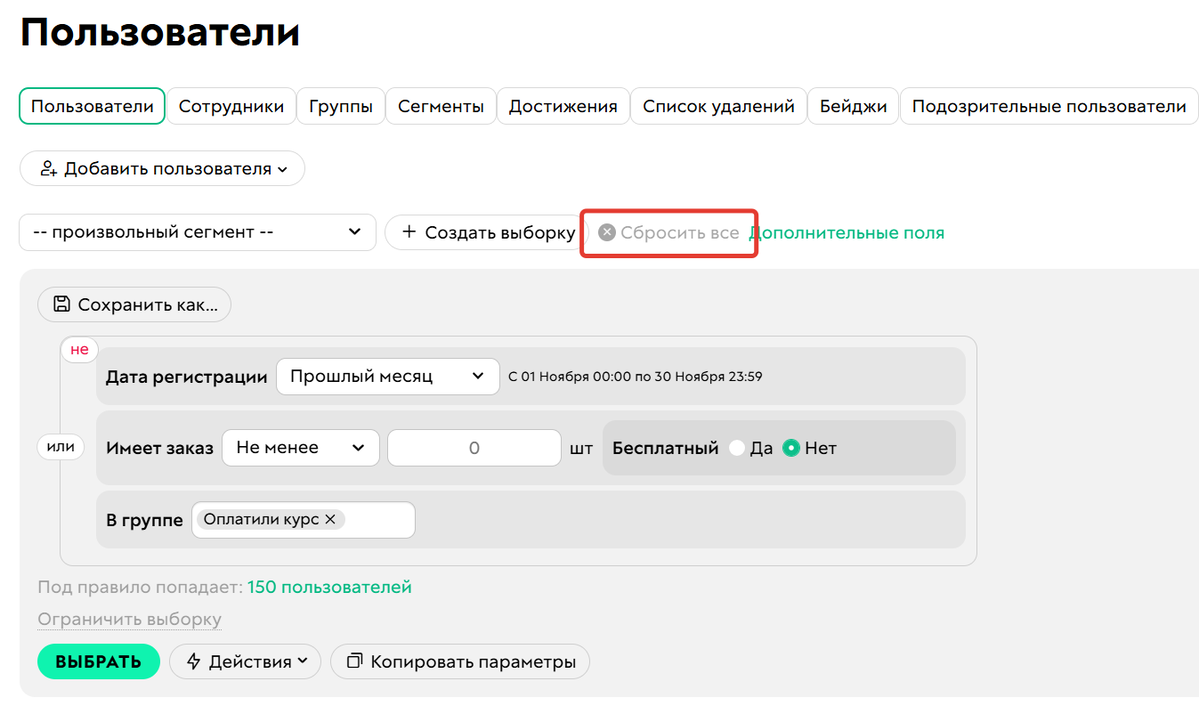Click the 'не' badge on Дата регистрации rule
Image resolution: width=1199 pixels, height=714 pixels.
(79, 349)
